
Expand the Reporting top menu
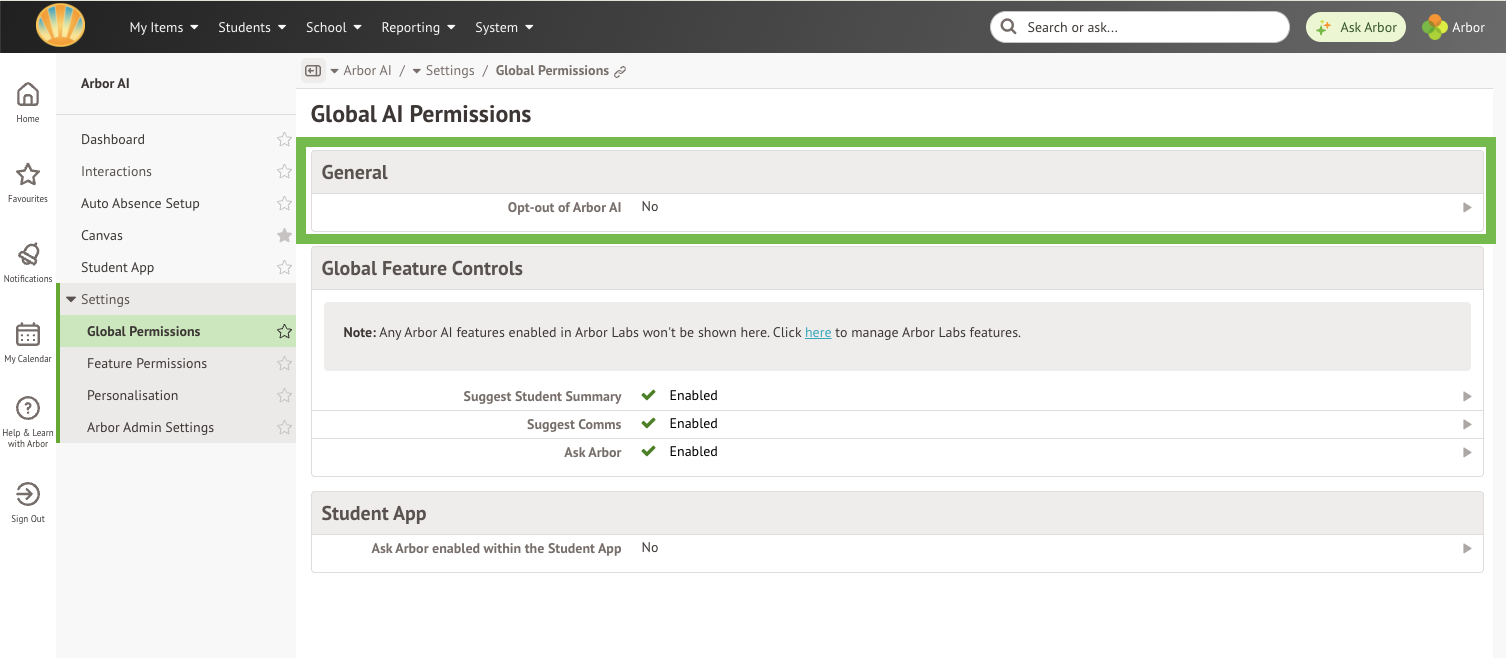point(418,27)
